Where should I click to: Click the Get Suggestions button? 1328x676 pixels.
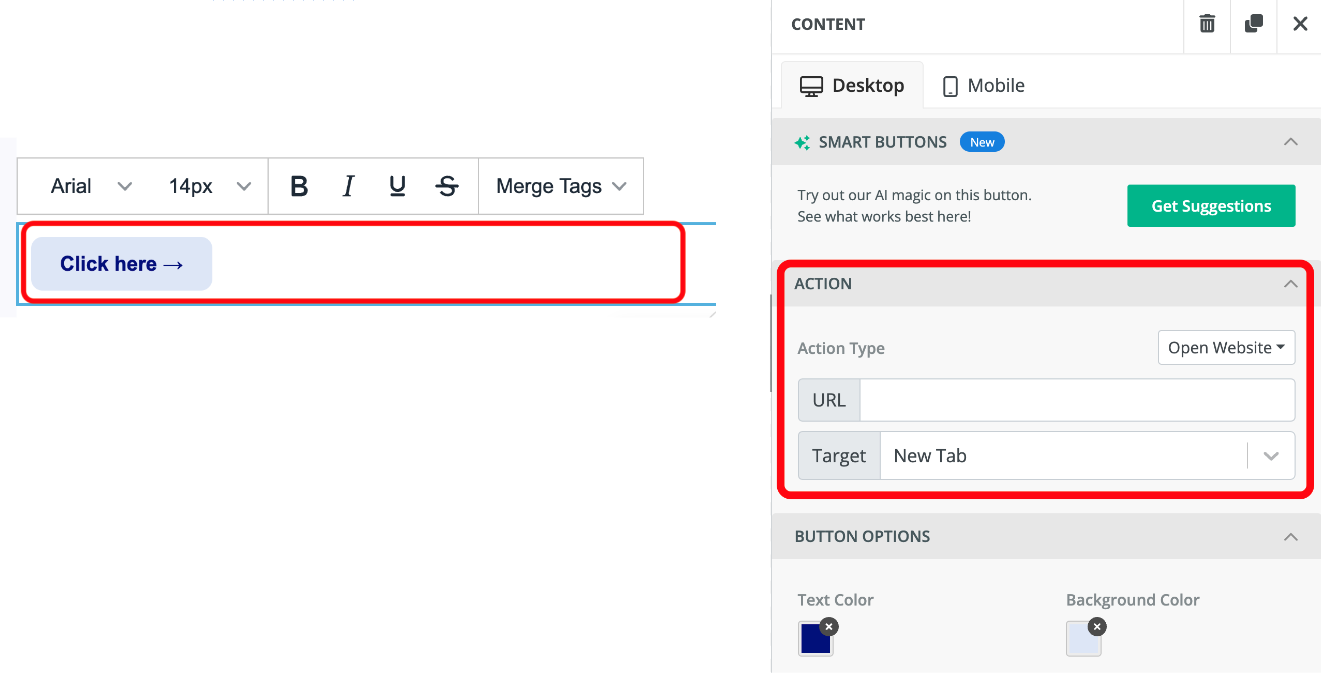pos(1211,206)
